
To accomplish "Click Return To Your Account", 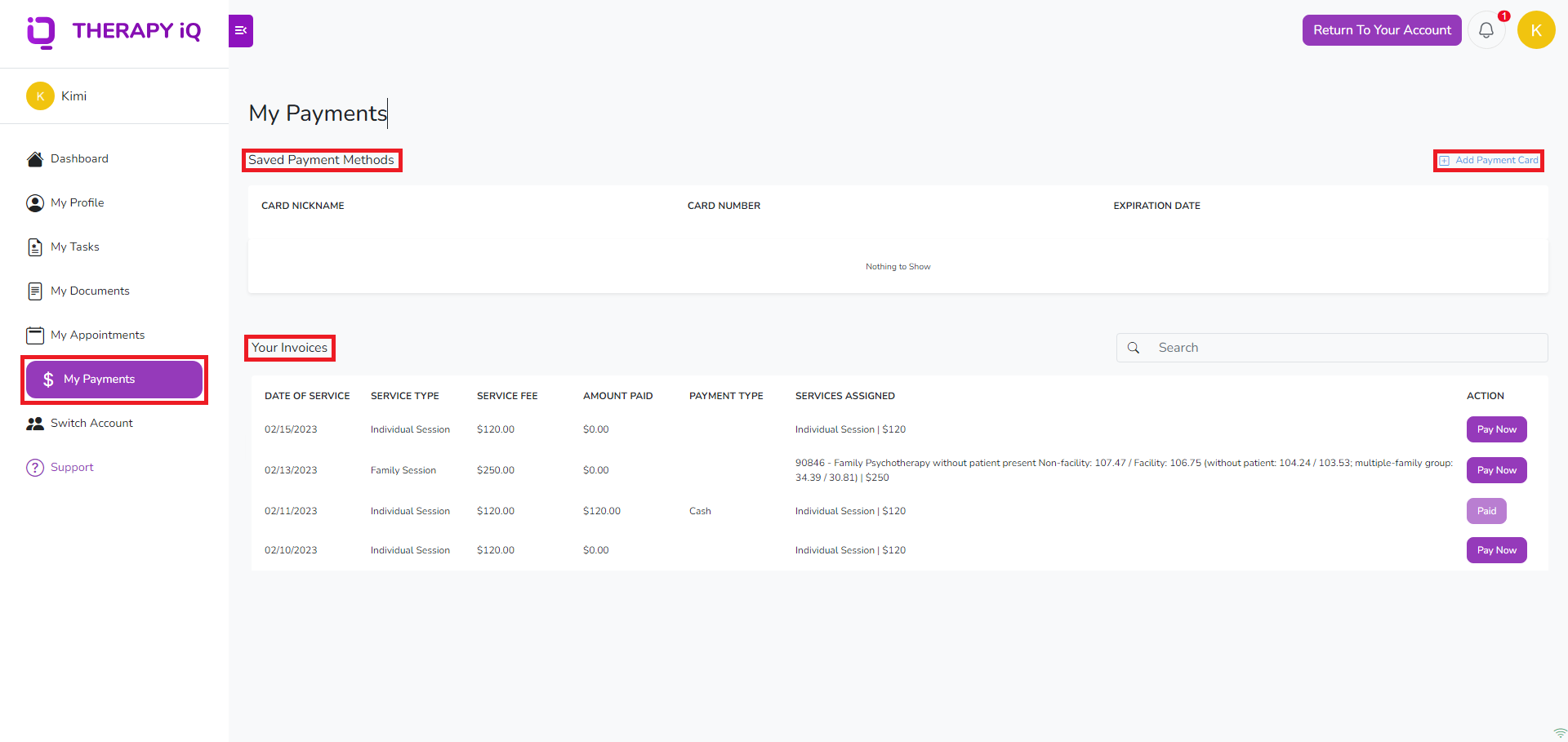I will pos(1382,29).
